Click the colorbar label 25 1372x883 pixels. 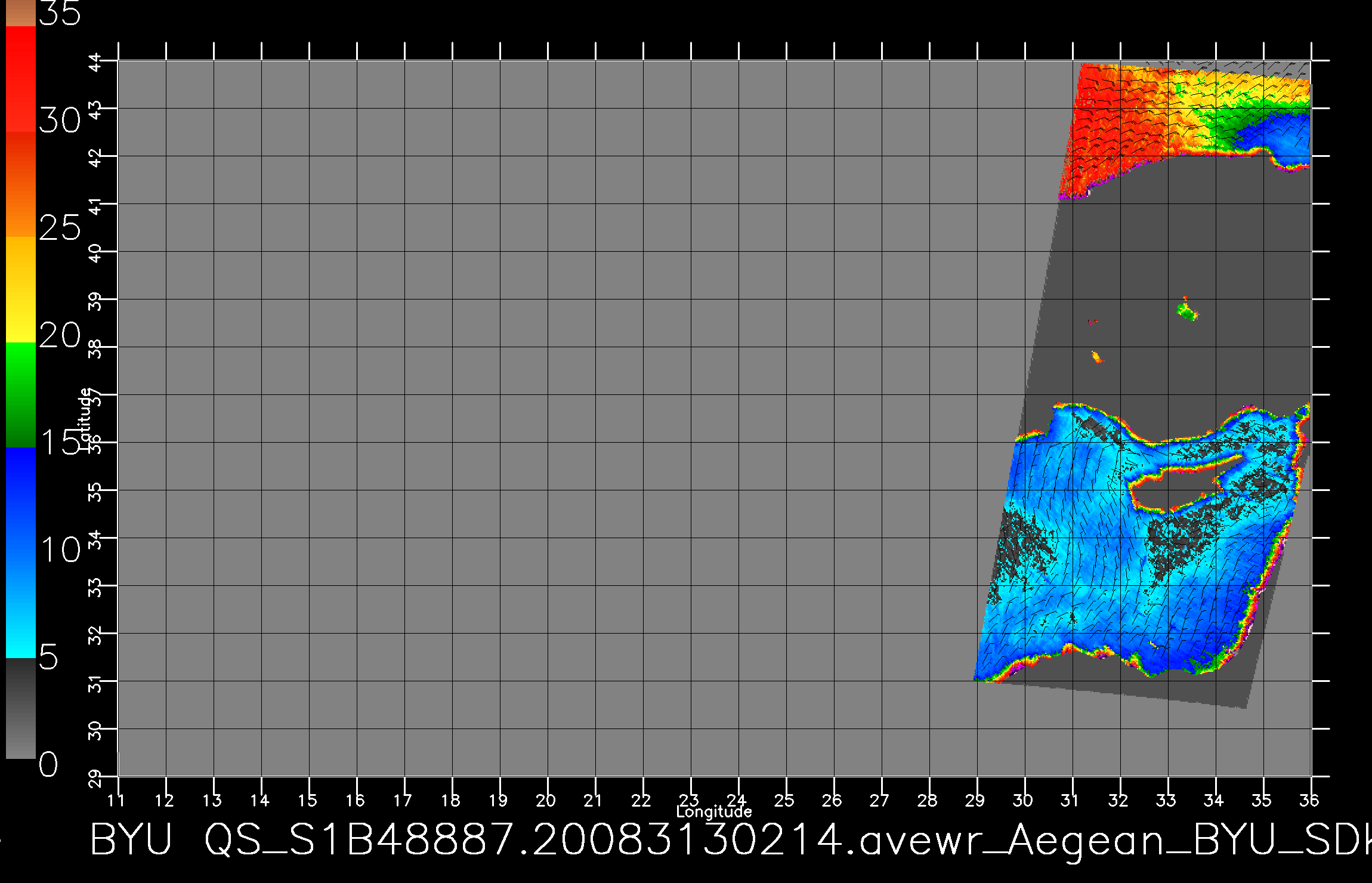(x=60, y=228)
